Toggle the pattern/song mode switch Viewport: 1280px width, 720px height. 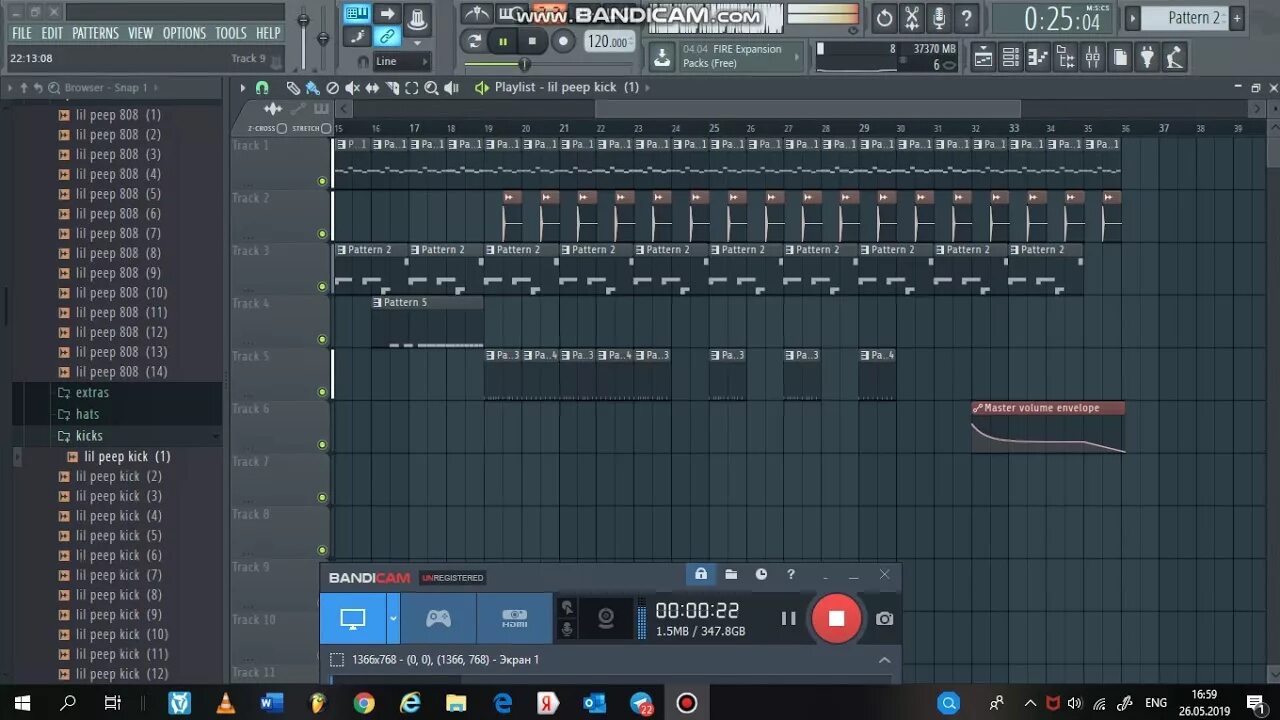(474, 41)
